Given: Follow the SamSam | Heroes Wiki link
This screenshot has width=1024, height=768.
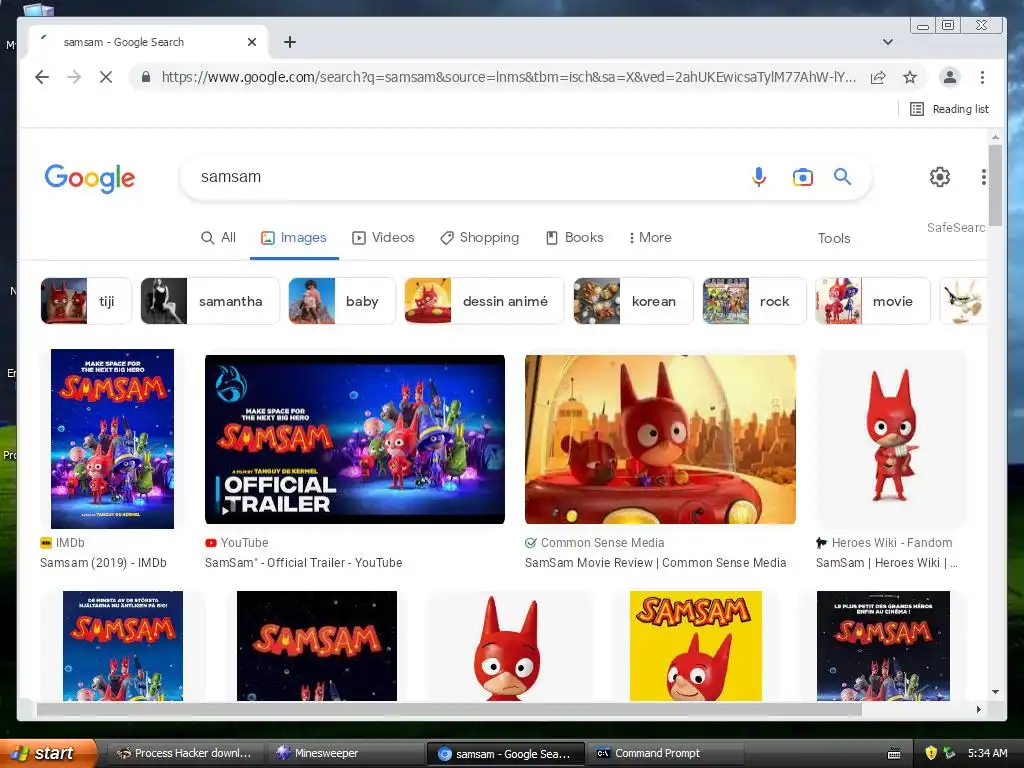Looking at the screenshot, I should [x=887, y=562].
